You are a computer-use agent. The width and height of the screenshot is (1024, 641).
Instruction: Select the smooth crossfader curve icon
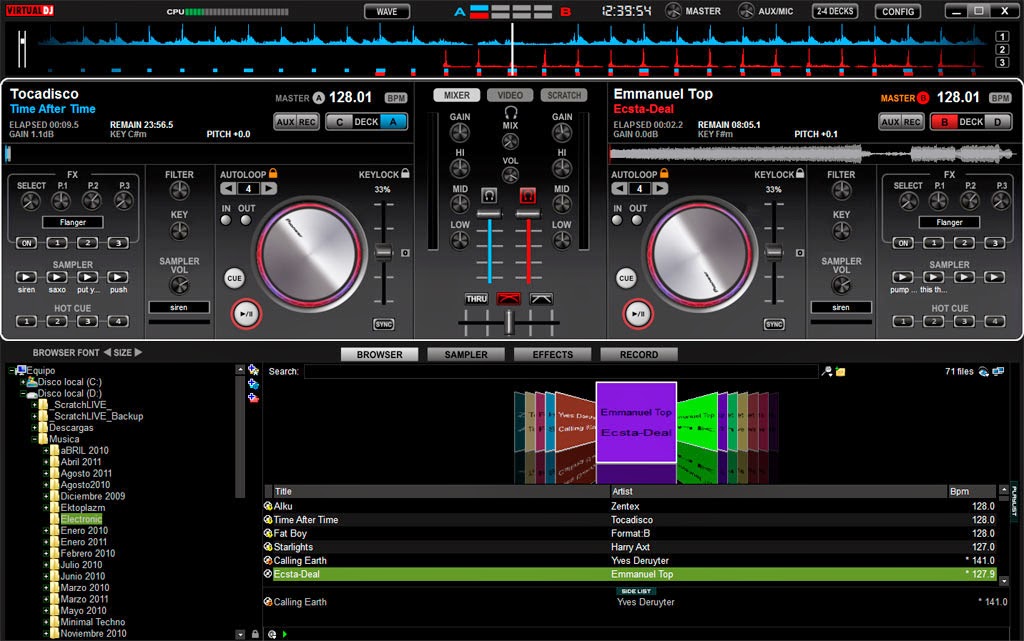541,299
